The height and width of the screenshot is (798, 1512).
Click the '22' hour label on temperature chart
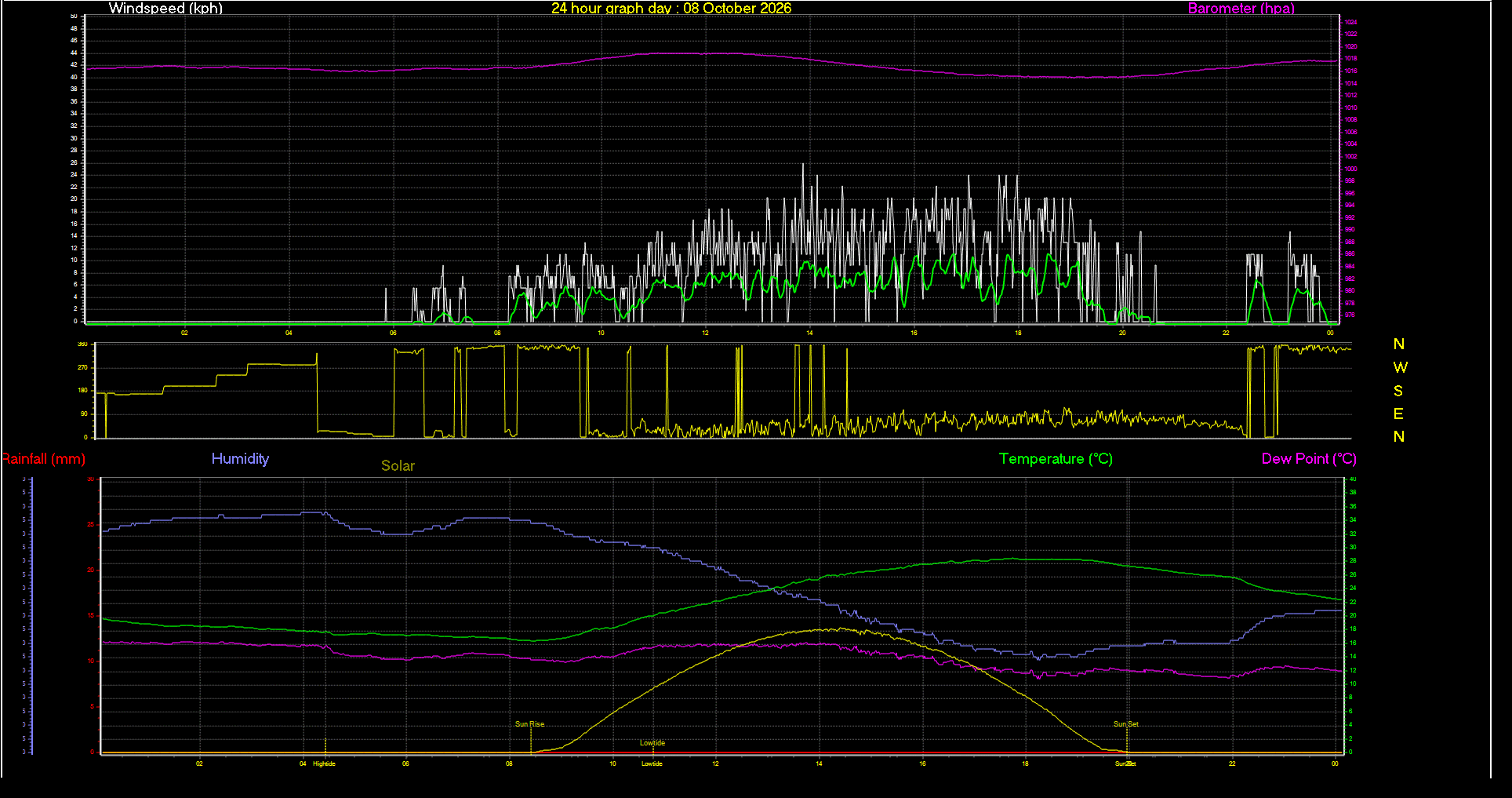pos(1232,763)
